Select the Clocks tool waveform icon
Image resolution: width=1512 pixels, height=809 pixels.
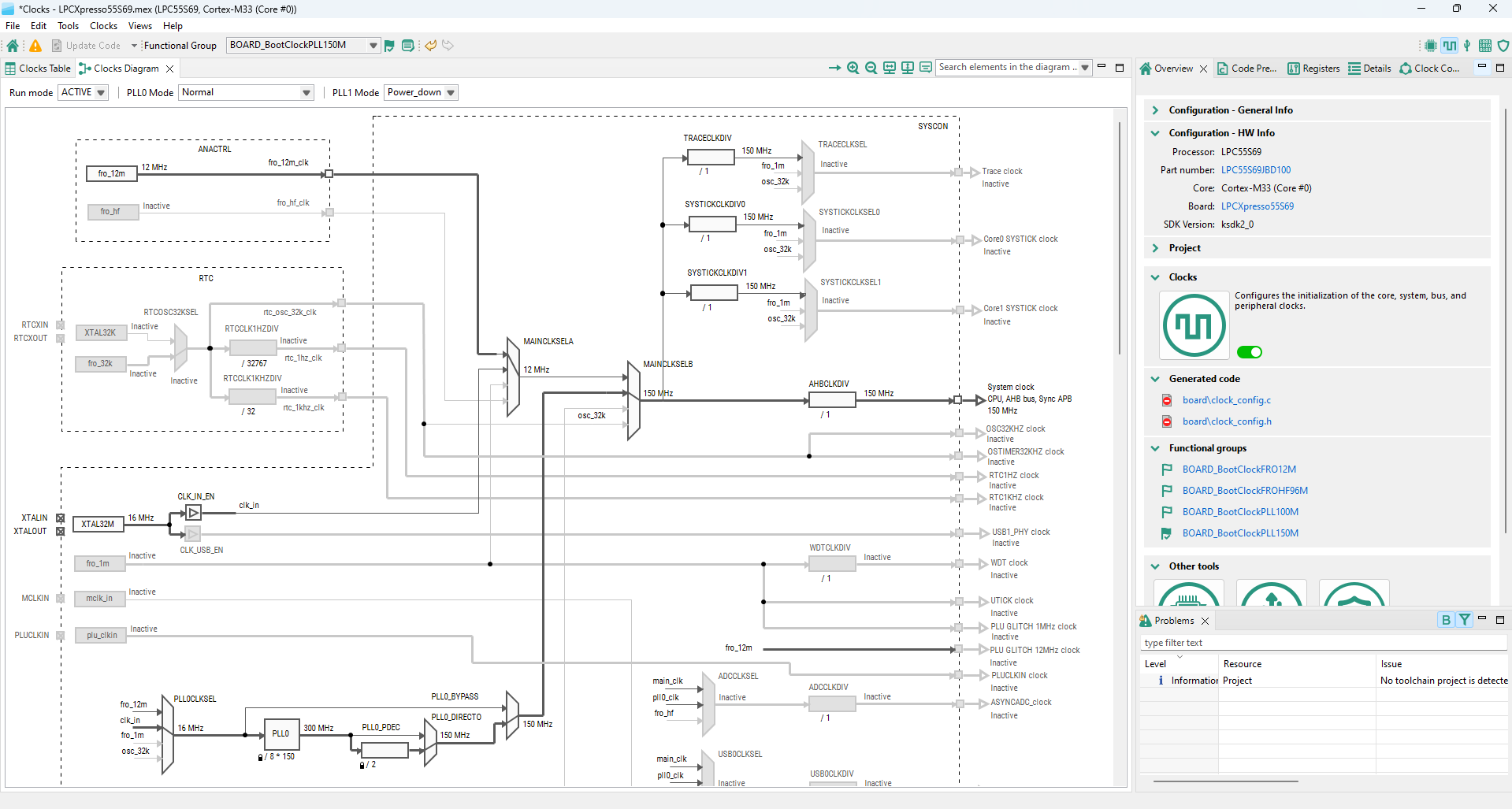[x=1450, y=46]
